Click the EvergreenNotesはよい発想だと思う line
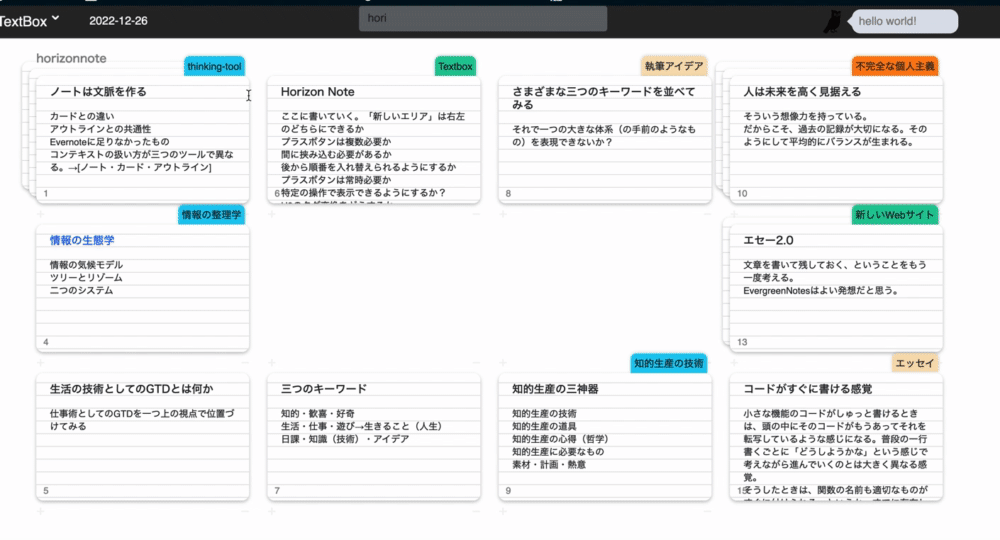The width and height of the screenshot is (1000, 540). click(822, 290)
